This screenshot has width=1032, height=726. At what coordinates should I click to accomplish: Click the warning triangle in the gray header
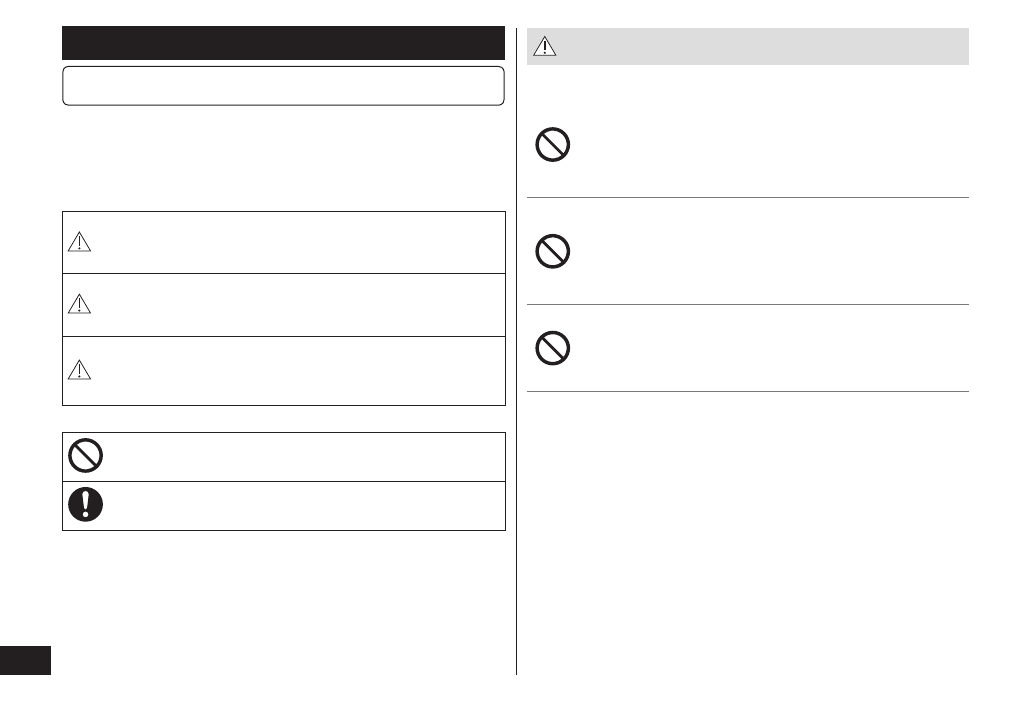pos(545,47)
